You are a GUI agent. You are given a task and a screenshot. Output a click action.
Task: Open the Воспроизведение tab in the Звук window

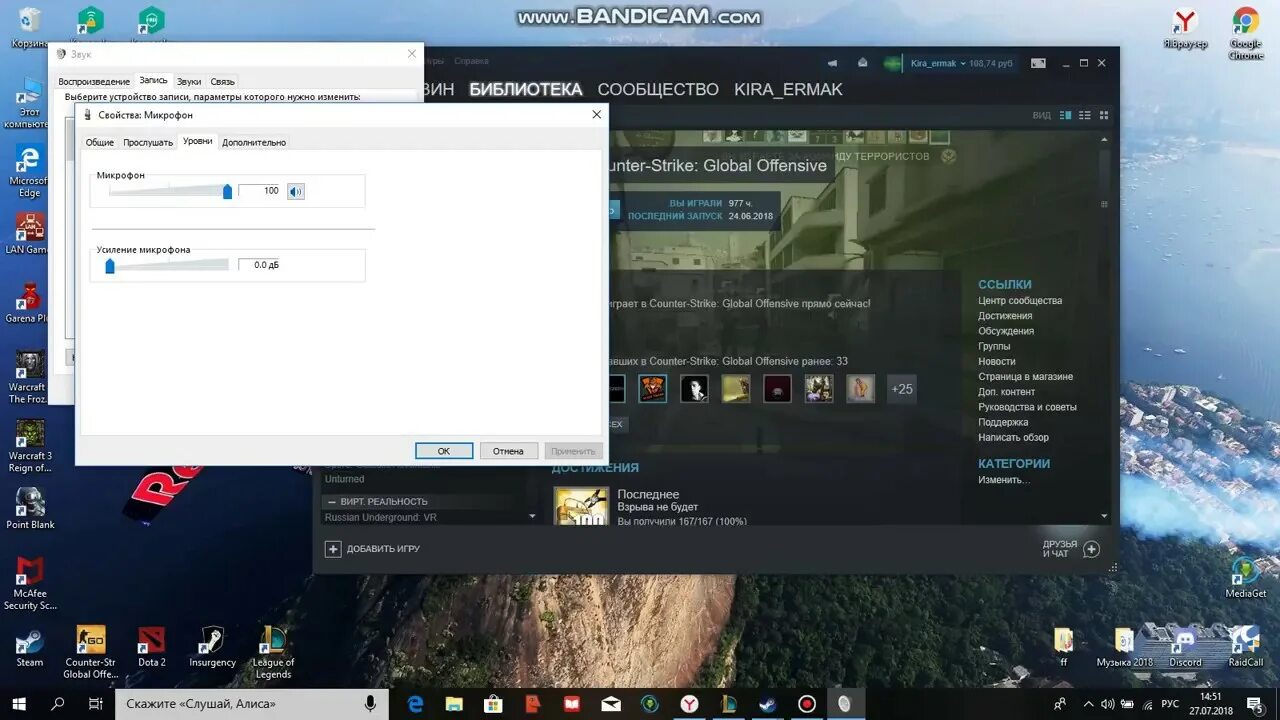tap(94, 82)
